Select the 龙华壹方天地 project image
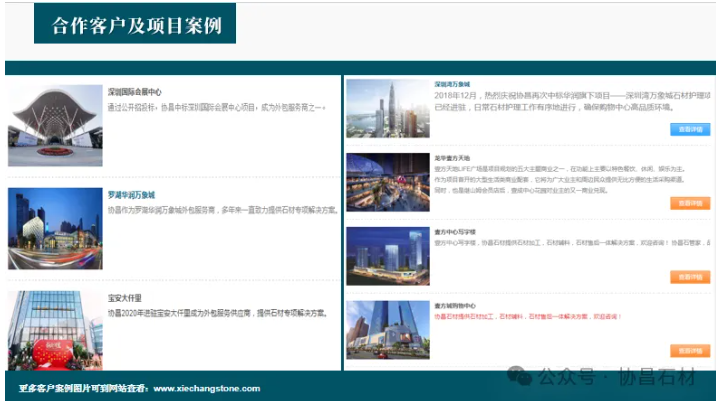This screenshot has height=401, width=716. coord(388,182)
